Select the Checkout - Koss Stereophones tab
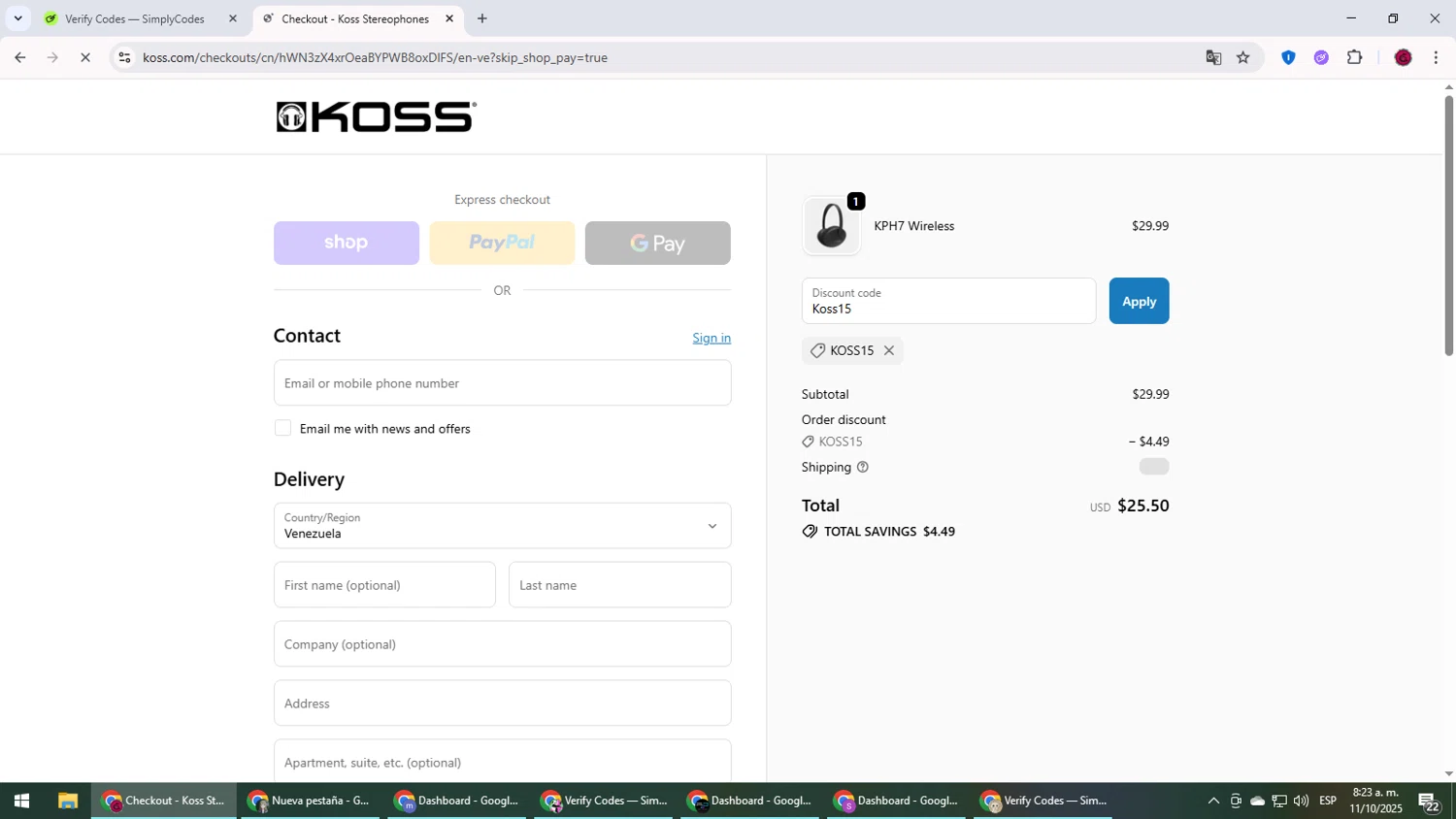This screenshot has height=819, width=1456. 357,18
